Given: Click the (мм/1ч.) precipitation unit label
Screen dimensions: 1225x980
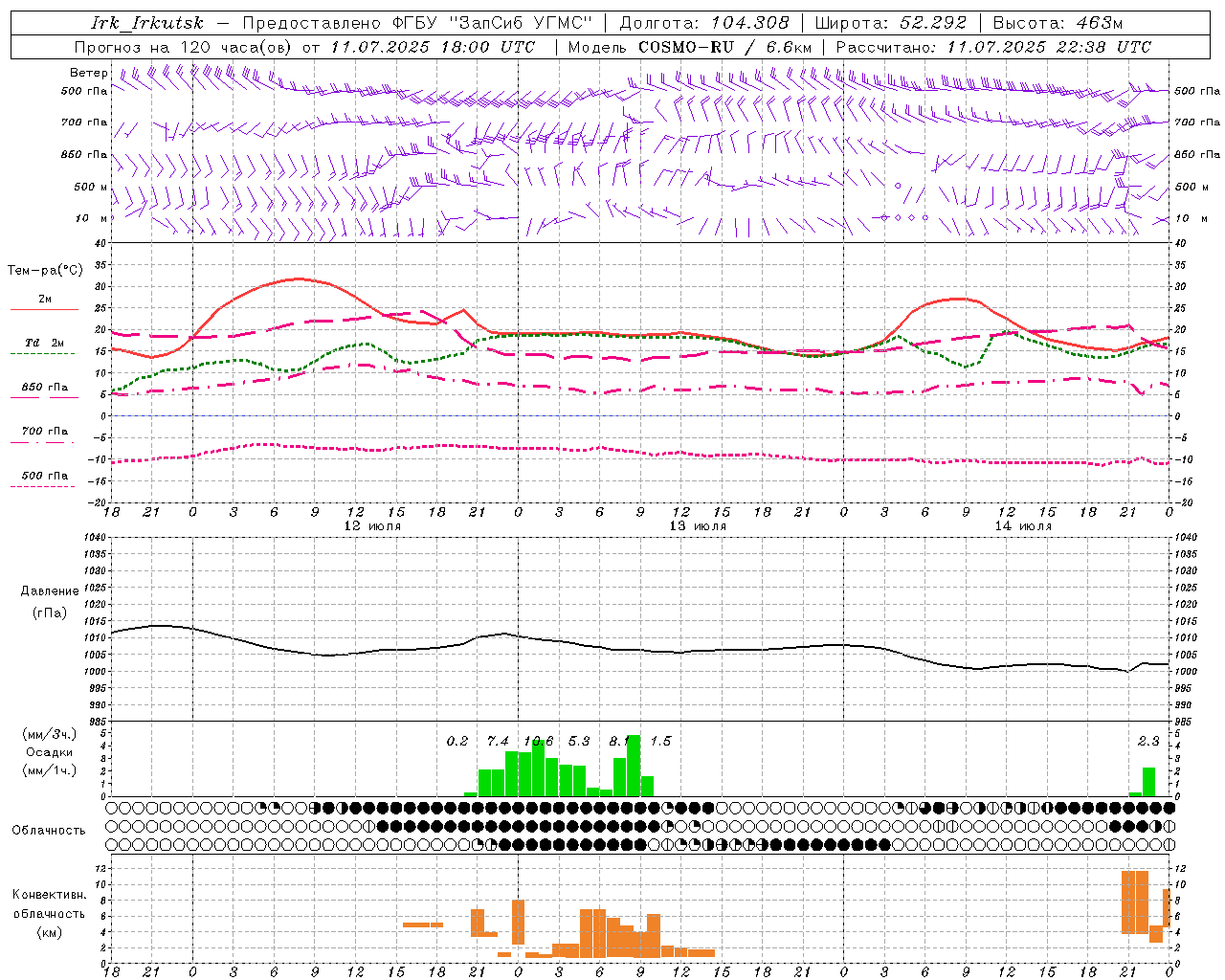Looking at the screenshot, I should (x=50, y=770).
